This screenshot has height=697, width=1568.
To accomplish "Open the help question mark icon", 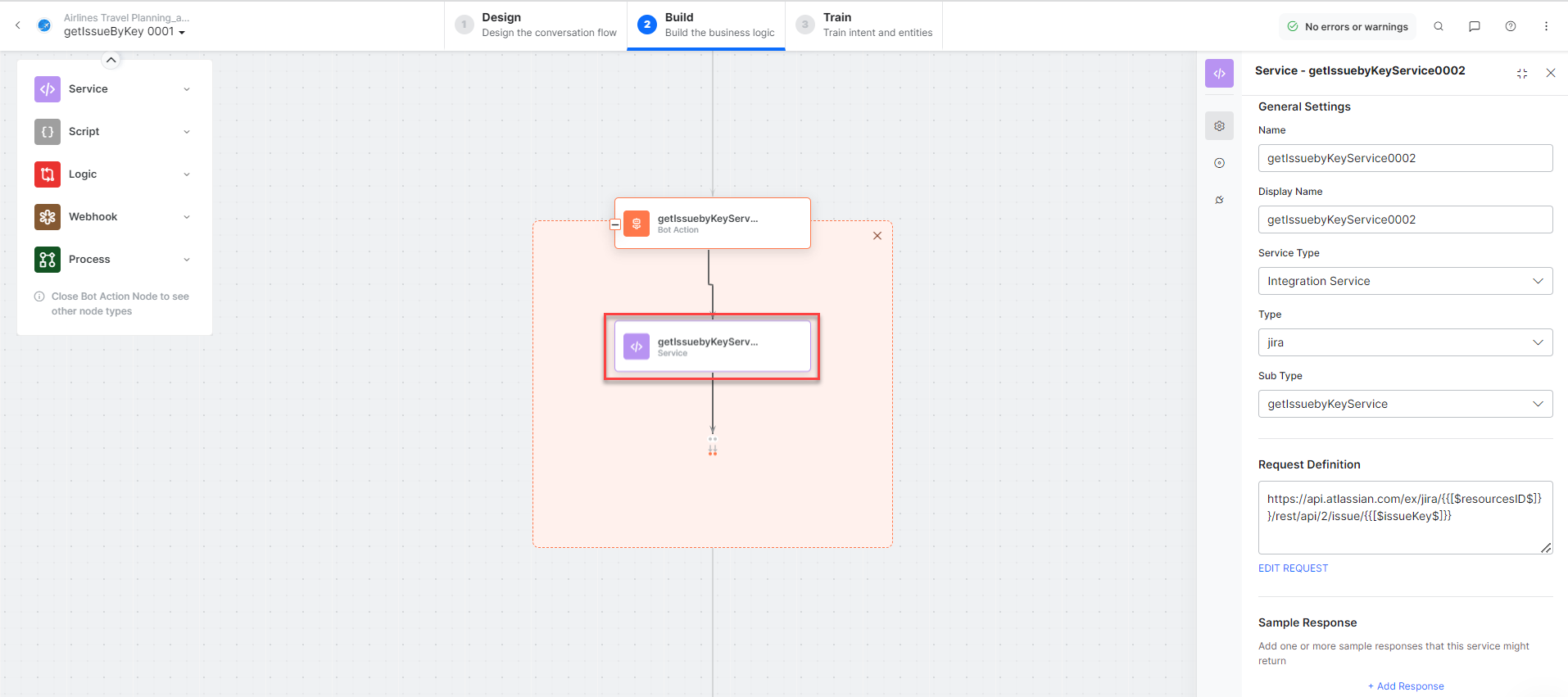I will coord(1510,26).
